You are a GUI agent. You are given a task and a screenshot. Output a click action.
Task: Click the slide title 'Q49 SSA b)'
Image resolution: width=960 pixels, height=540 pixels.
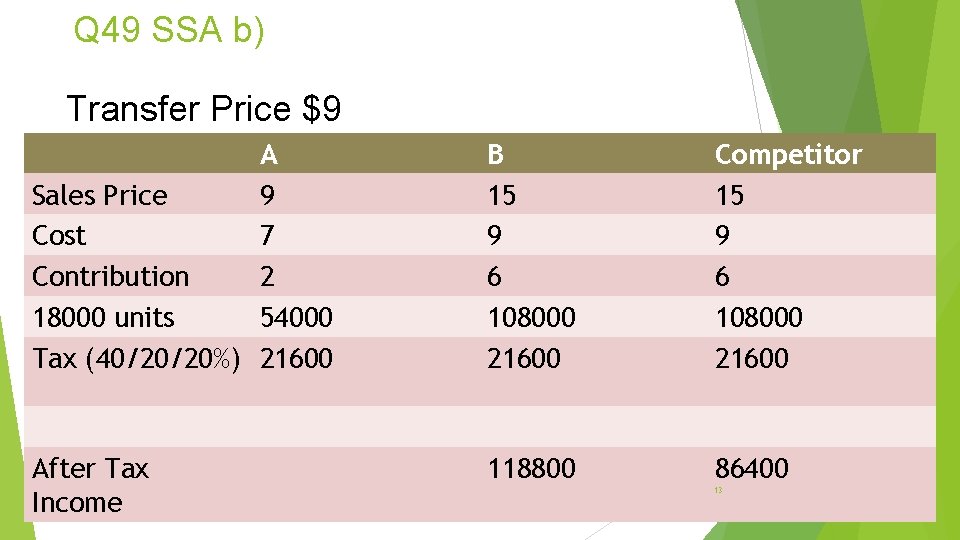coord(169,31)
